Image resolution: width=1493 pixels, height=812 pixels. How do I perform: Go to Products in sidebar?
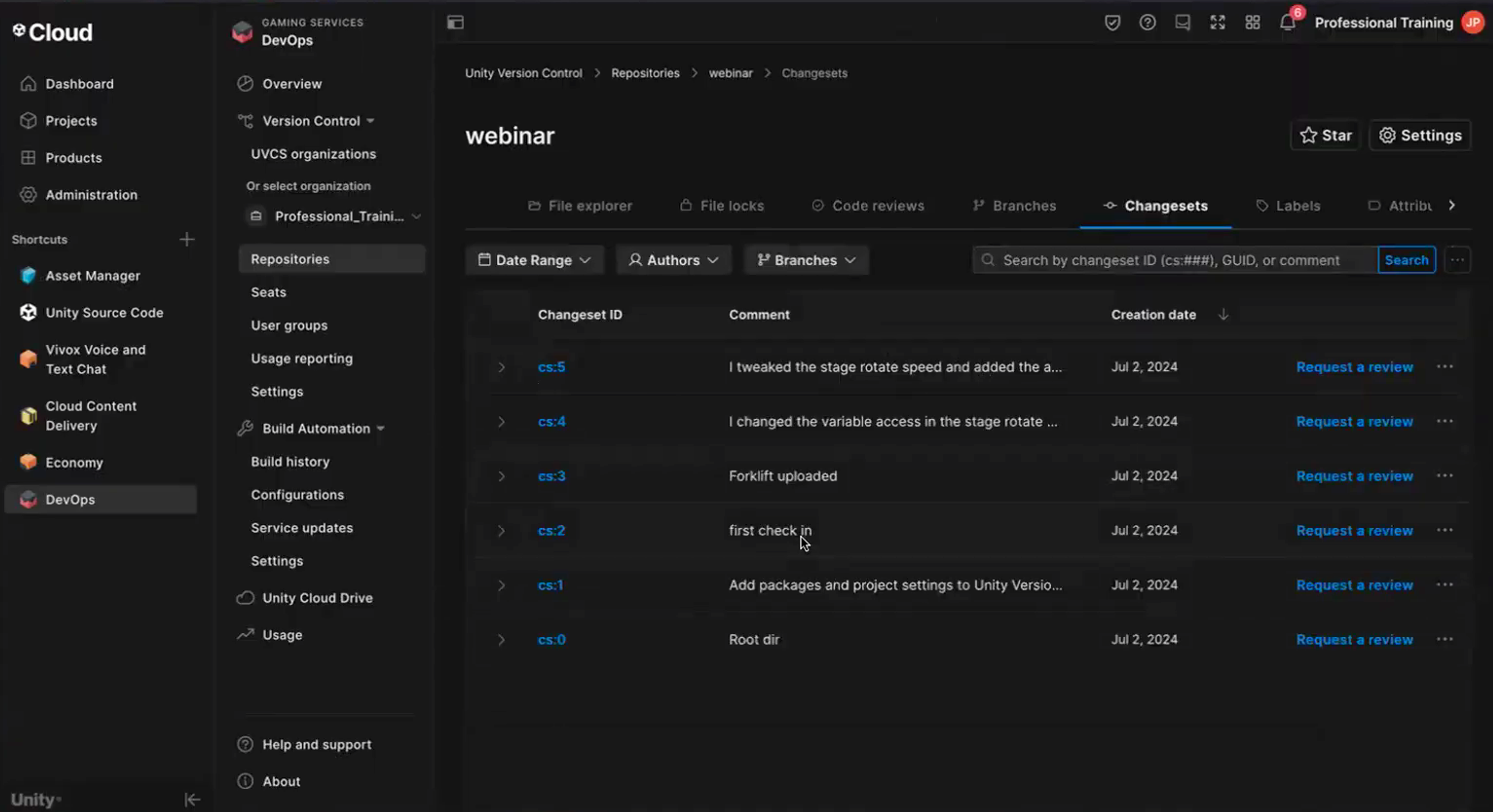coord(74,158)
